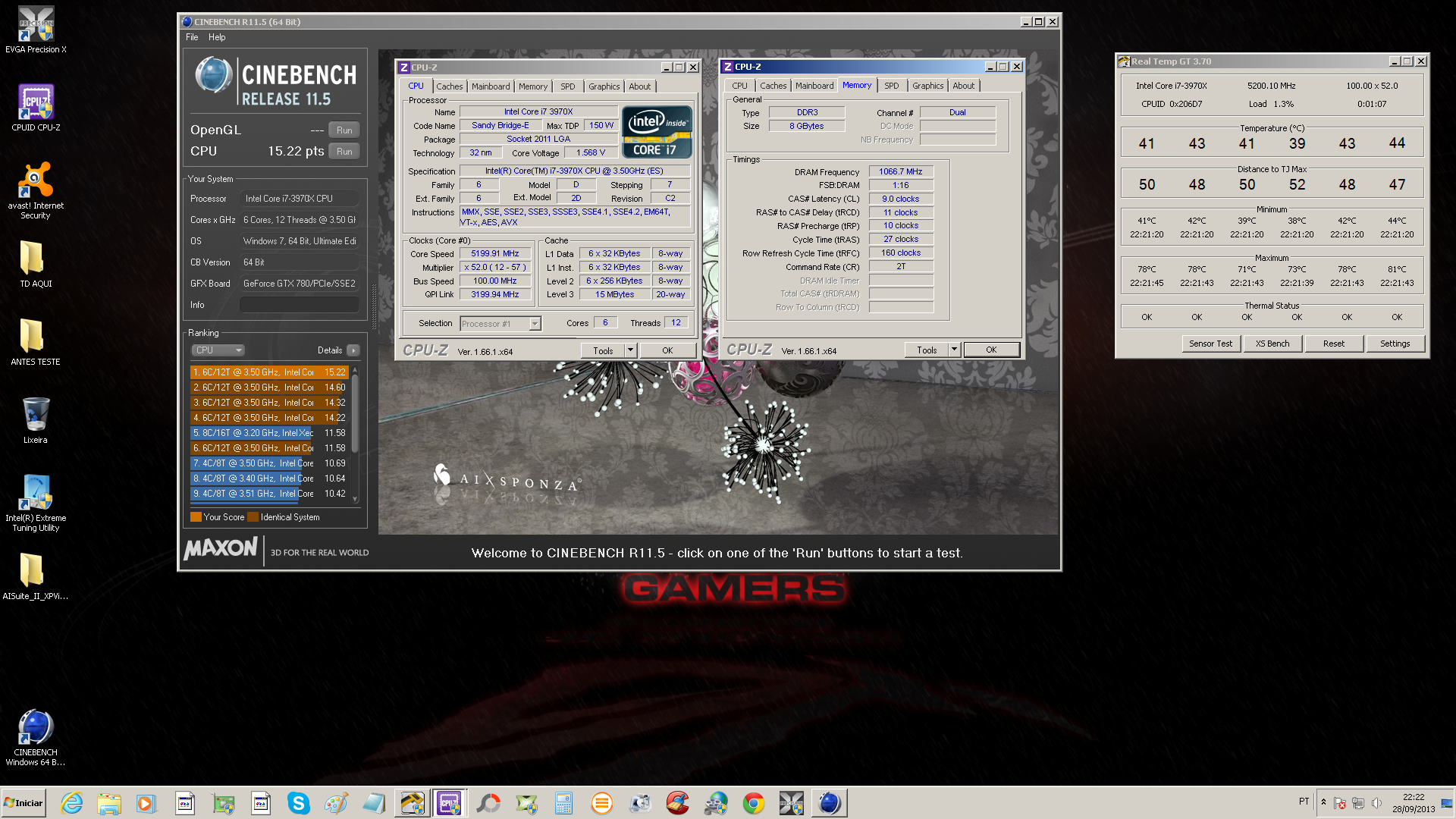Open About tab in right CPU-Z window
This screenshot has width=1456, height=819.
click(x=964, y=86)
